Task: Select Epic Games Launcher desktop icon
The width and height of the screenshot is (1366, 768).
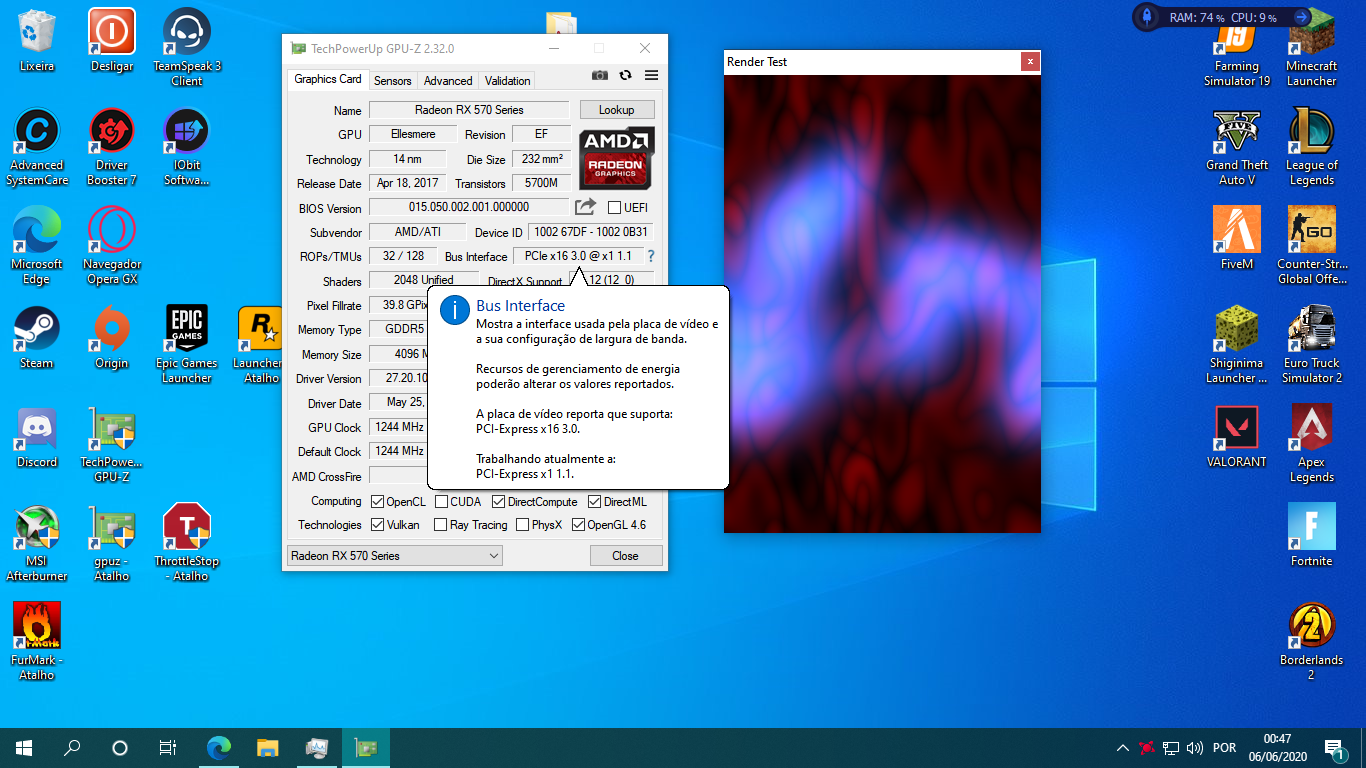Action: (x=187, y=344)
